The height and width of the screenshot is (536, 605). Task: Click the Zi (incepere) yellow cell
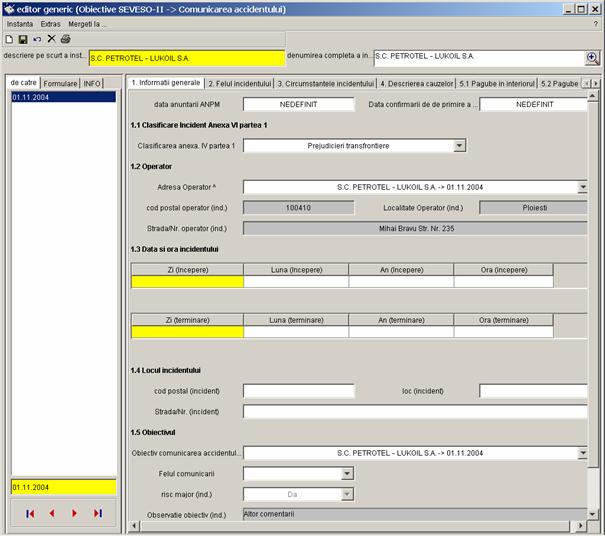click(187, 282)
